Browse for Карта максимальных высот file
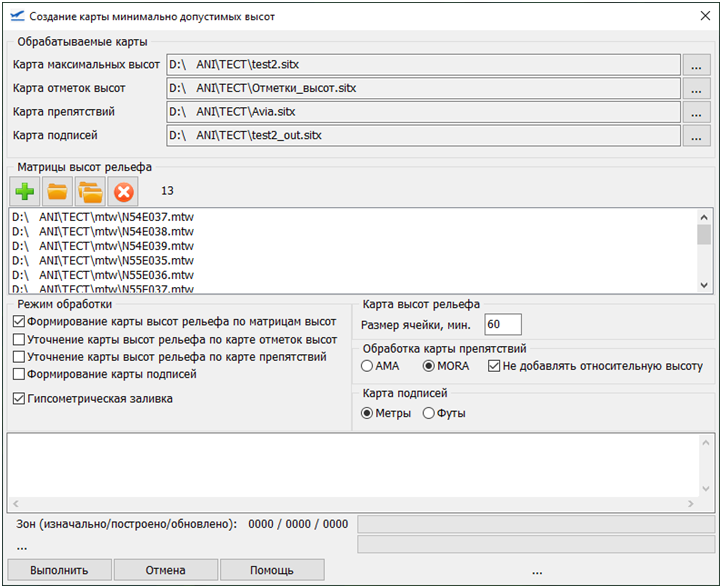The height and width of the screenshot is (588, 722). point(696,65)
